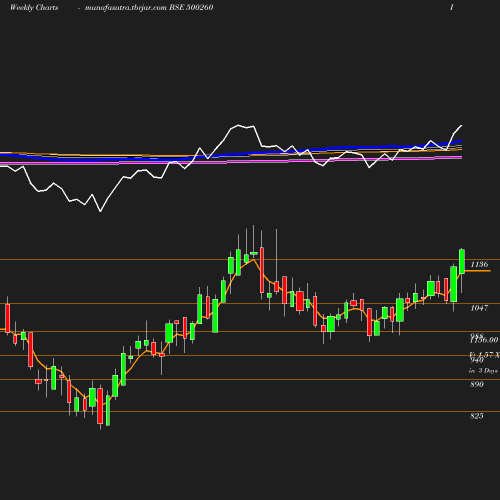Screen dimensions: 500x500
Task: Select the 890 price level label
Action: click(x=477, y=384)
